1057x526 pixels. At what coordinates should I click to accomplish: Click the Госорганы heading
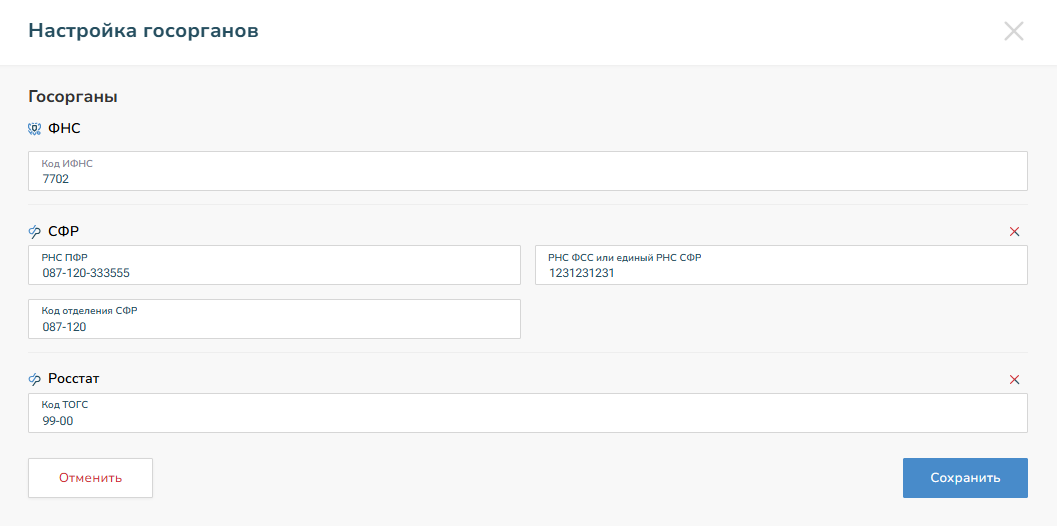73,97
